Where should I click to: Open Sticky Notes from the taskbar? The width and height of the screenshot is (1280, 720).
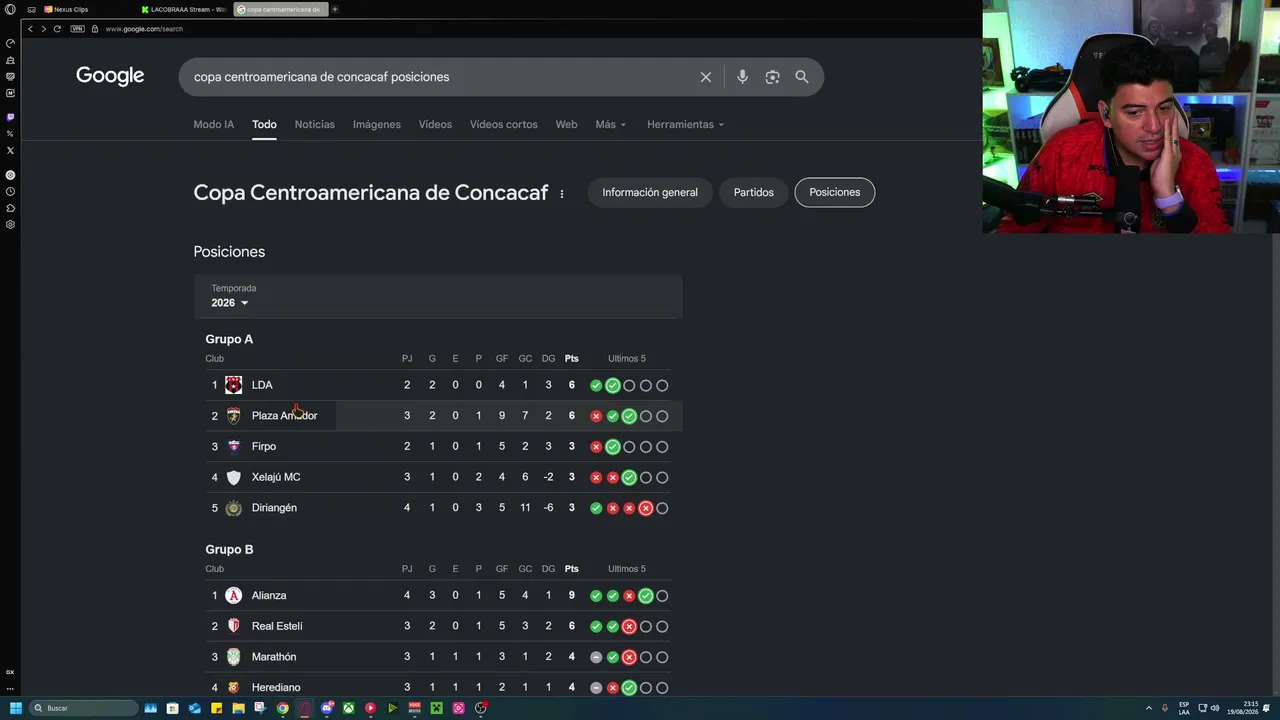[x=216, y=708]
